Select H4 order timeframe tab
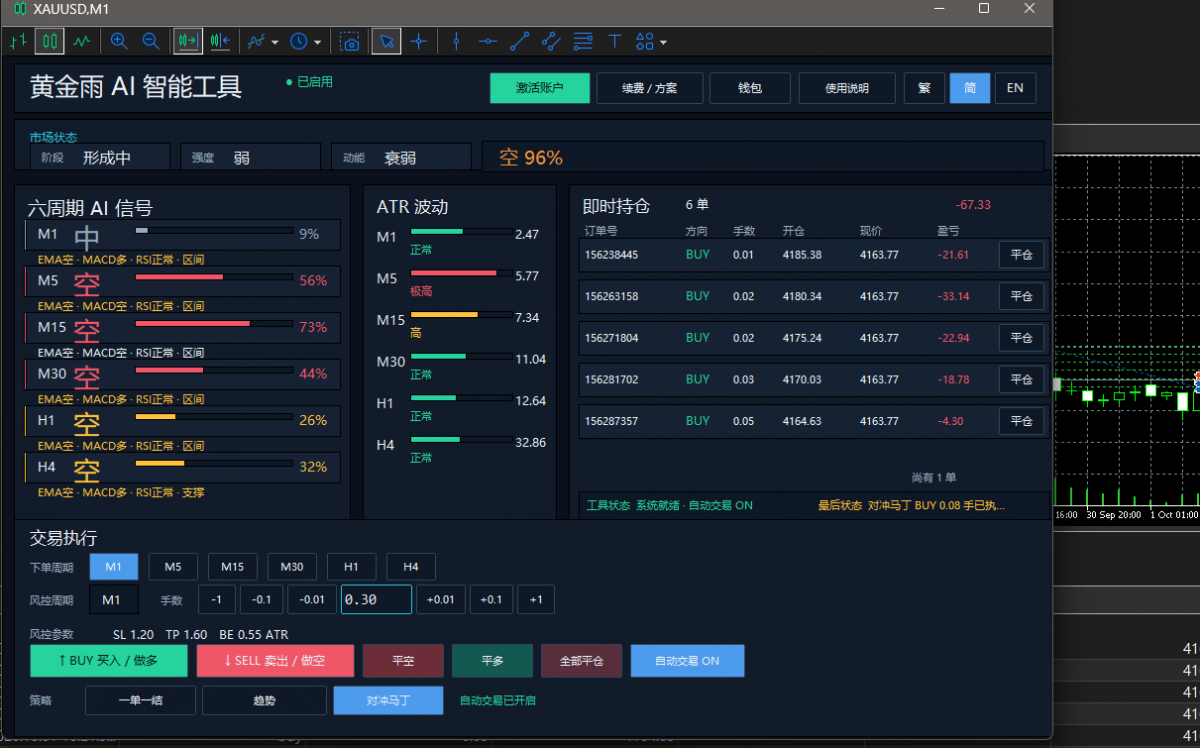Screen dimensions: 1200x748 click(411, 567)
